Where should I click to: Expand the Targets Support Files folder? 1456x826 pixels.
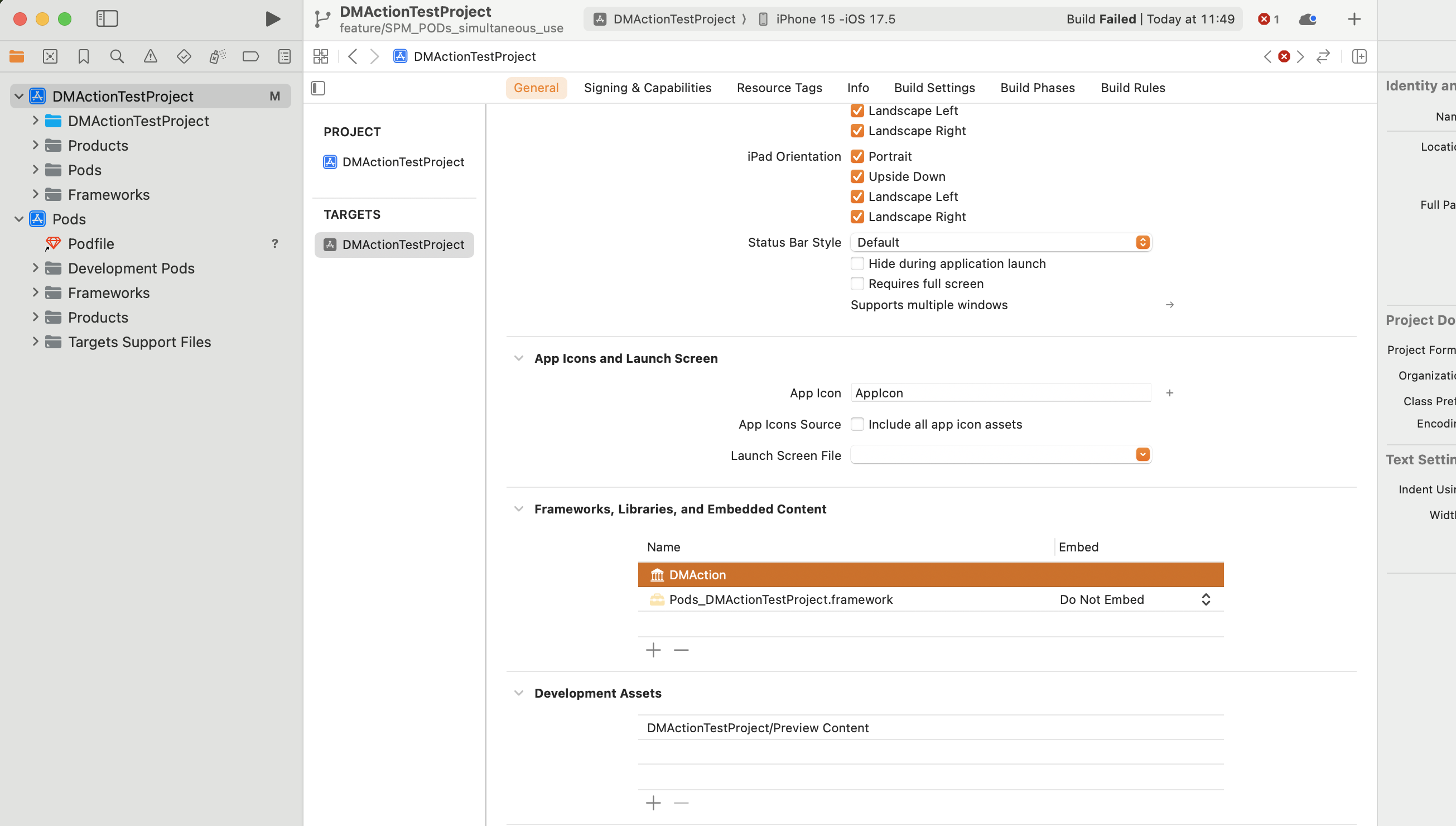[x=35, y=342]
